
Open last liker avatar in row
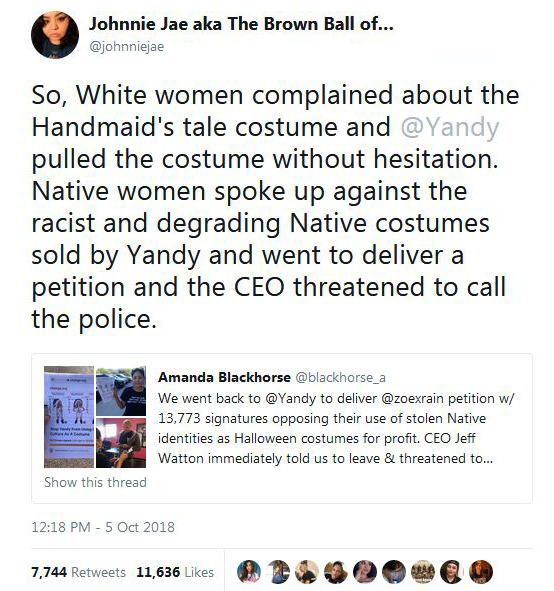[x=481, y=572]
